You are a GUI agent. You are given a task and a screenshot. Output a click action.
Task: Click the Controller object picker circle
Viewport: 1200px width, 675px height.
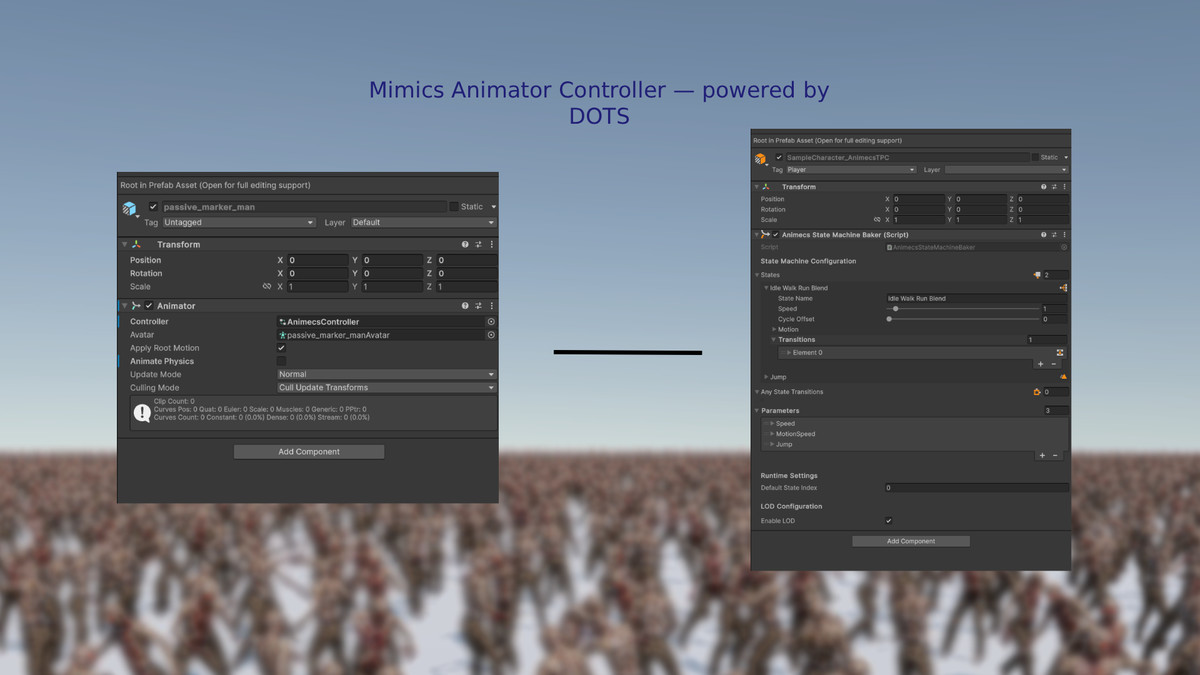(491, 322)
